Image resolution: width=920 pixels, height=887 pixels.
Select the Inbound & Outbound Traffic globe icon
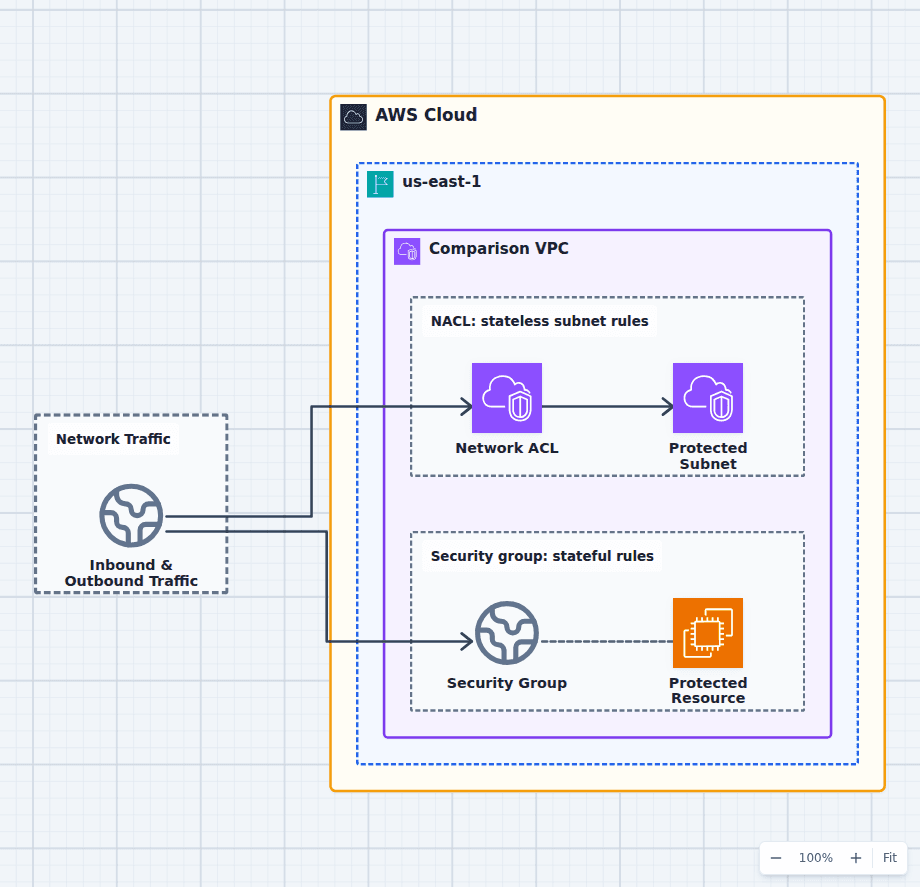(131, 516)
